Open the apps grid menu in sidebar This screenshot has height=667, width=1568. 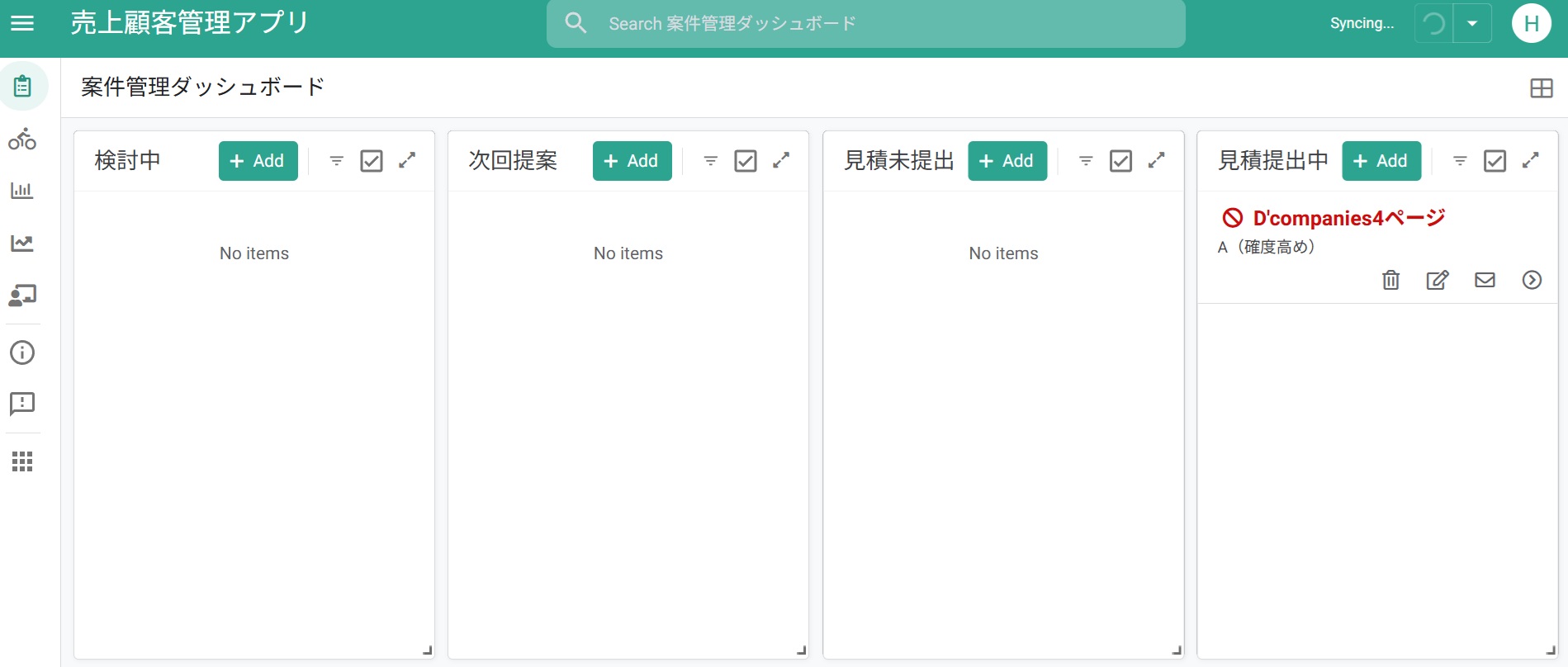(x=22, y=461)
